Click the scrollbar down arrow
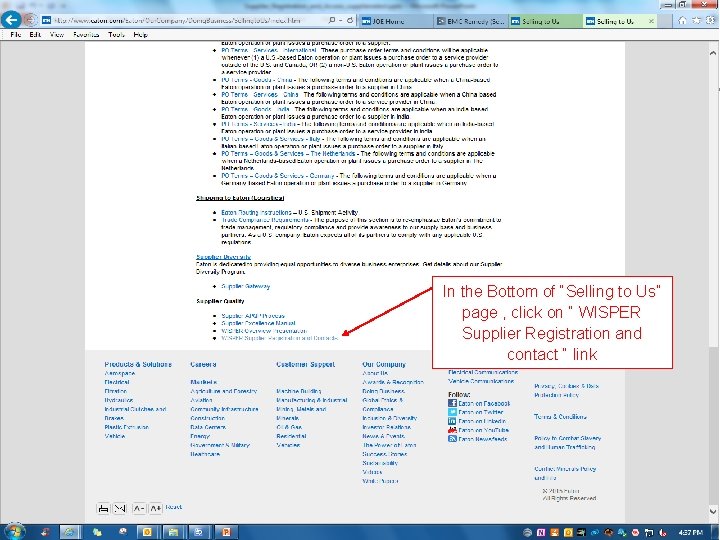The width and height of the screenshot is (720, 540). click(x=714, y=511)
